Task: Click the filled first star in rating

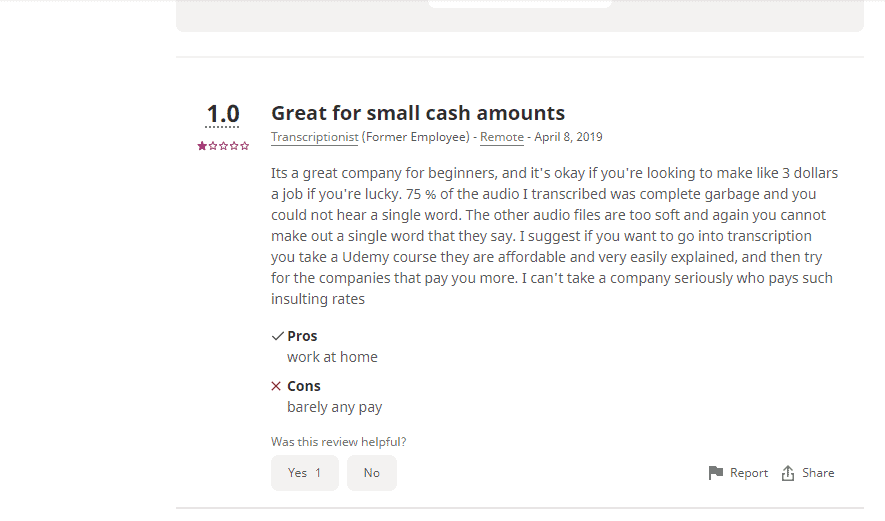Action: [202, 146]
